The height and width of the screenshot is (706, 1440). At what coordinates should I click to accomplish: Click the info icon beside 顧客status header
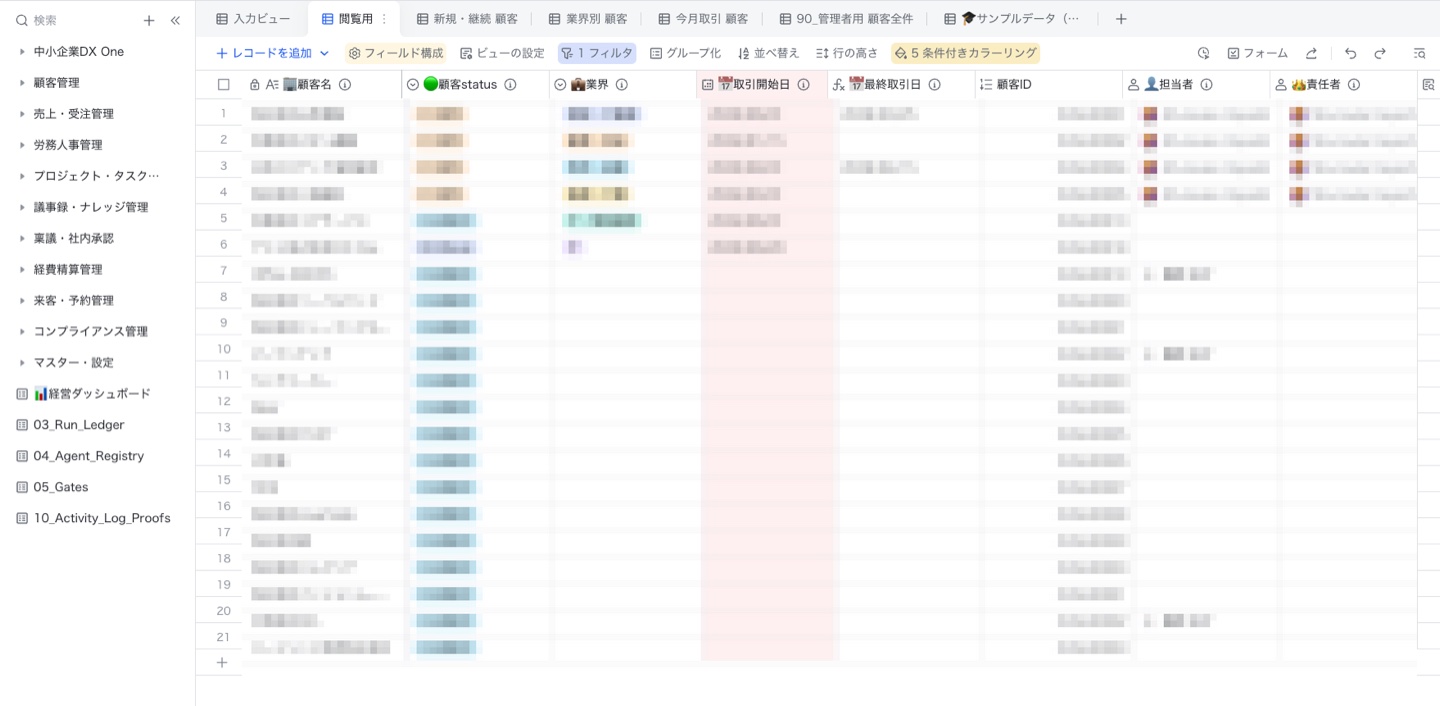510,85
